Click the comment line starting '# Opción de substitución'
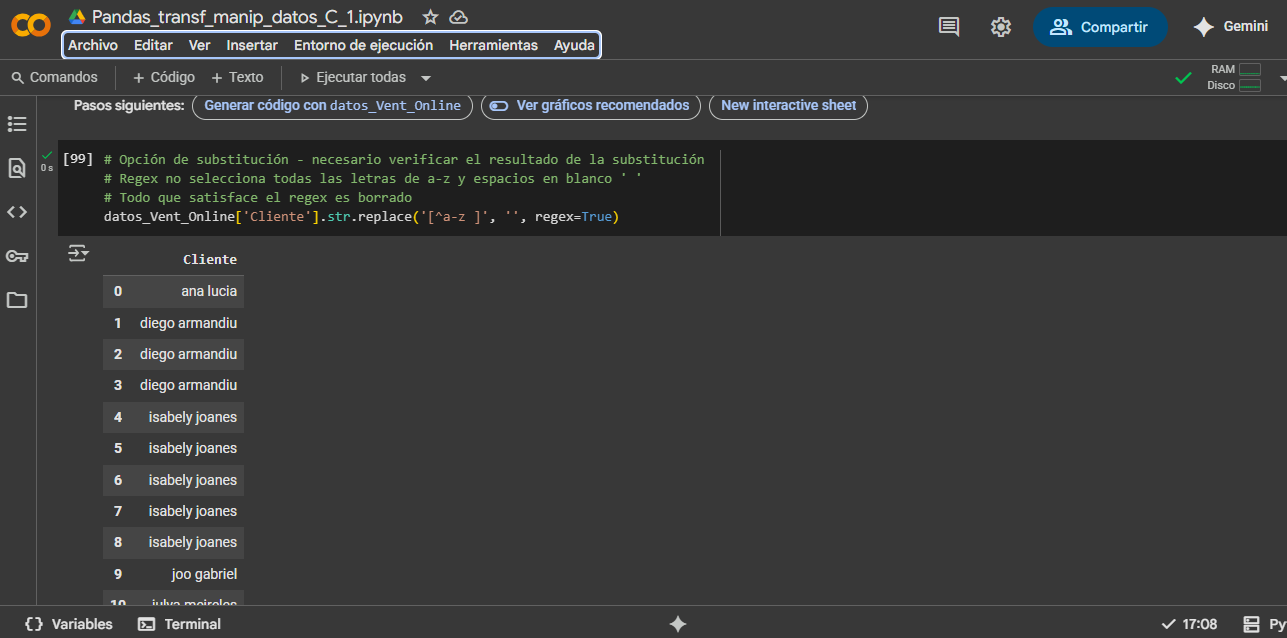This screenshot has width=1287, height=638. (x=404, y=159)
